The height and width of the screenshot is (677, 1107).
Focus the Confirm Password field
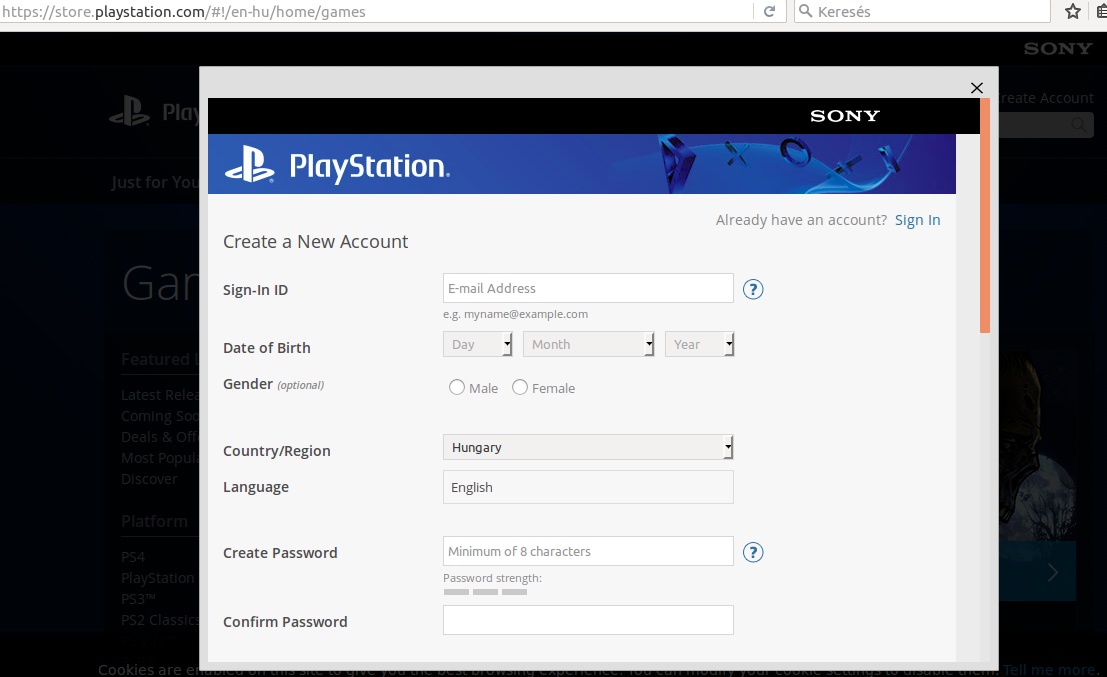588,620
